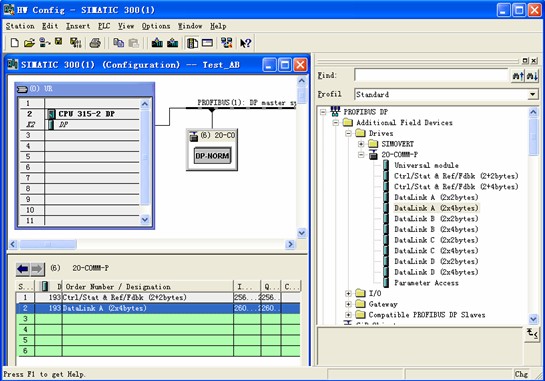Open the Edit menu
Image resolution: width=545 pixels, height=381 pixels.
(50, 26)
